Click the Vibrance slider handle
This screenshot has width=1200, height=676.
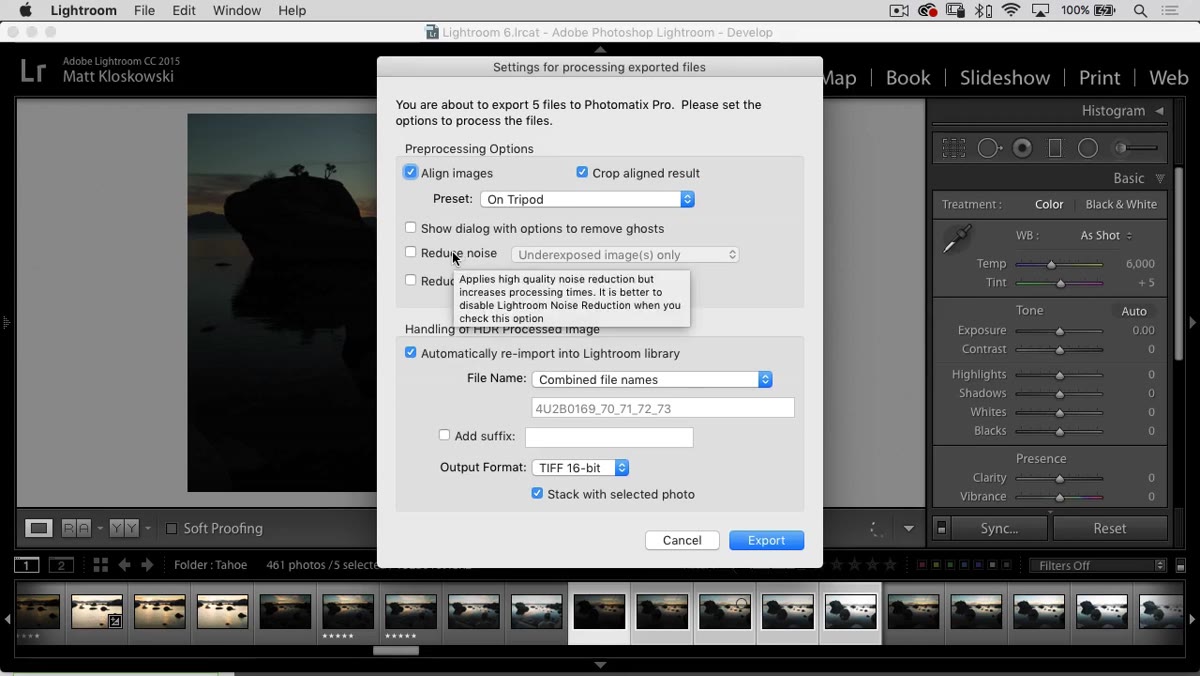tap(1060, 497)
